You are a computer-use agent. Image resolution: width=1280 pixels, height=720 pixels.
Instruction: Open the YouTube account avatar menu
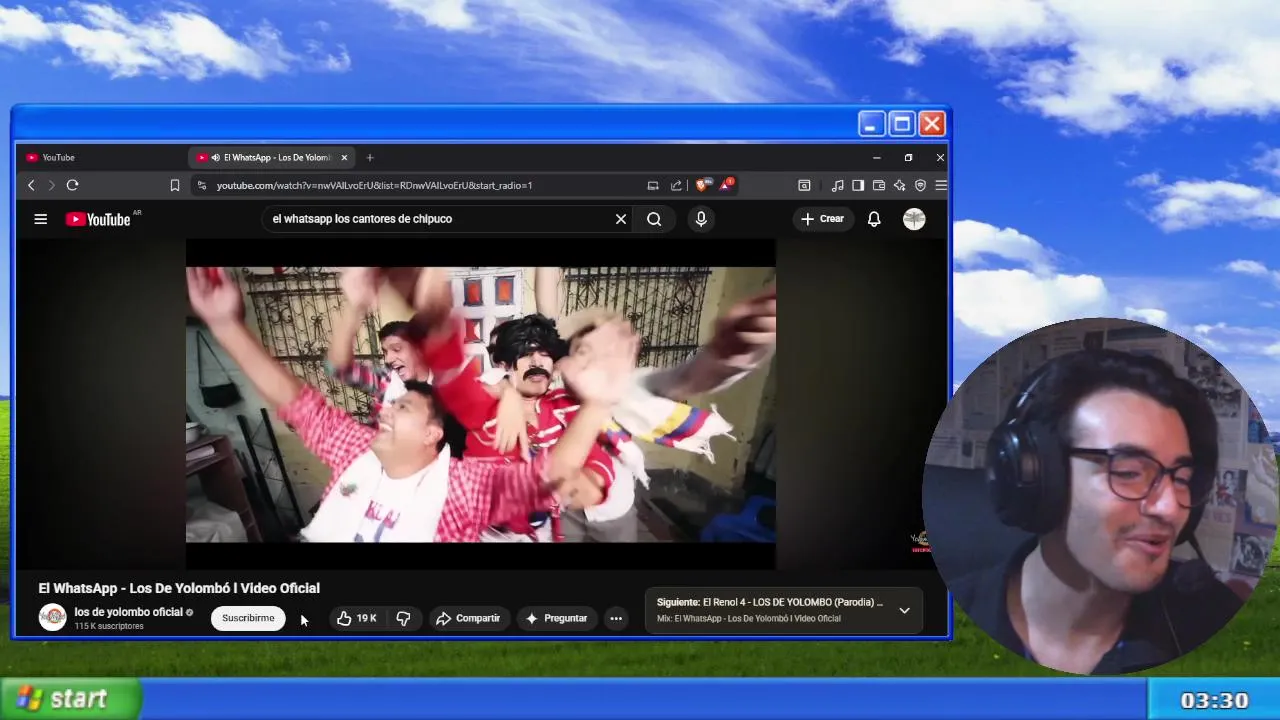[x=914, y=219]
